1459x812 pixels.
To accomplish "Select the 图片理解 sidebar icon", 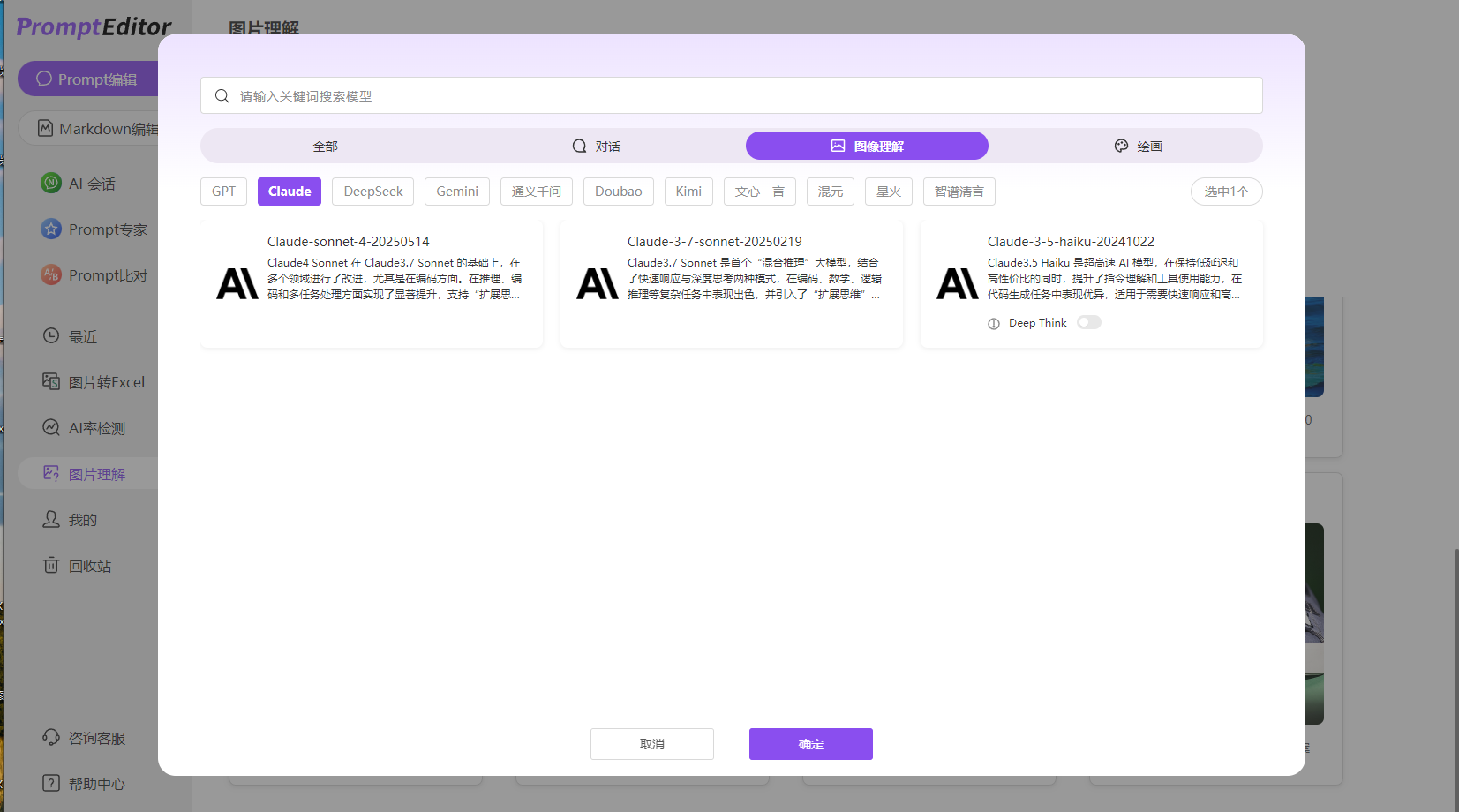I will (91, 473).
